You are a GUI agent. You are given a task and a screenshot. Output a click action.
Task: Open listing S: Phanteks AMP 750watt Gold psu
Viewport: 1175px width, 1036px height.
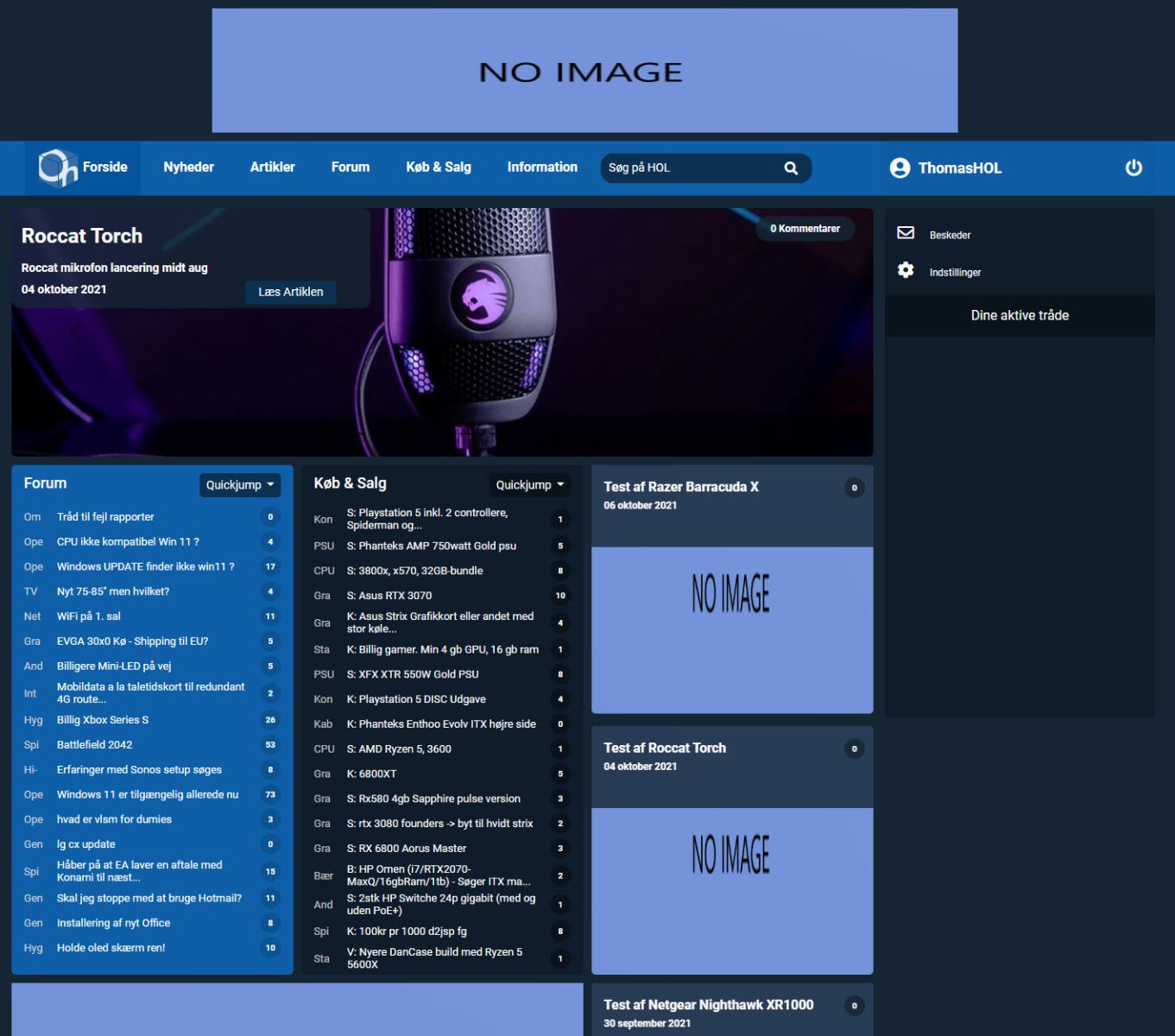(432, 546)
